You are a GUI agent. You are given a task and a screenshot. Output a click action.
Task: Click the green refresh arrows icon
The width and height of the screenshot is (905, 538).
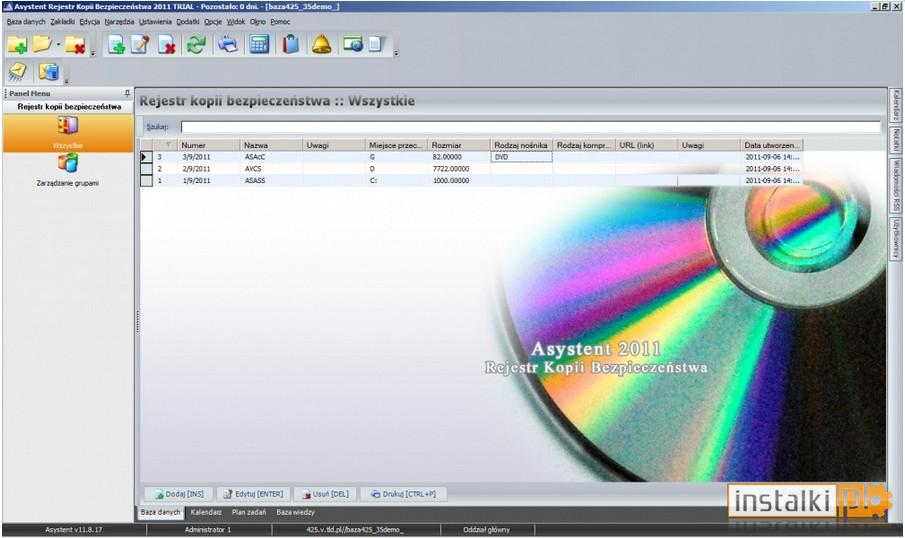pyautogui.click(x=196, y=44)
